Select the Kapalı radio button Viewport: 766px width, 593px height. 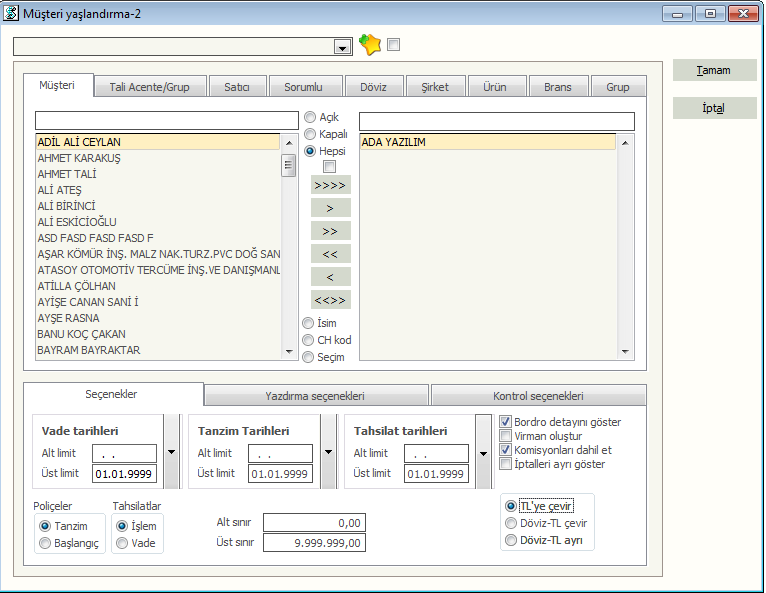310,134
